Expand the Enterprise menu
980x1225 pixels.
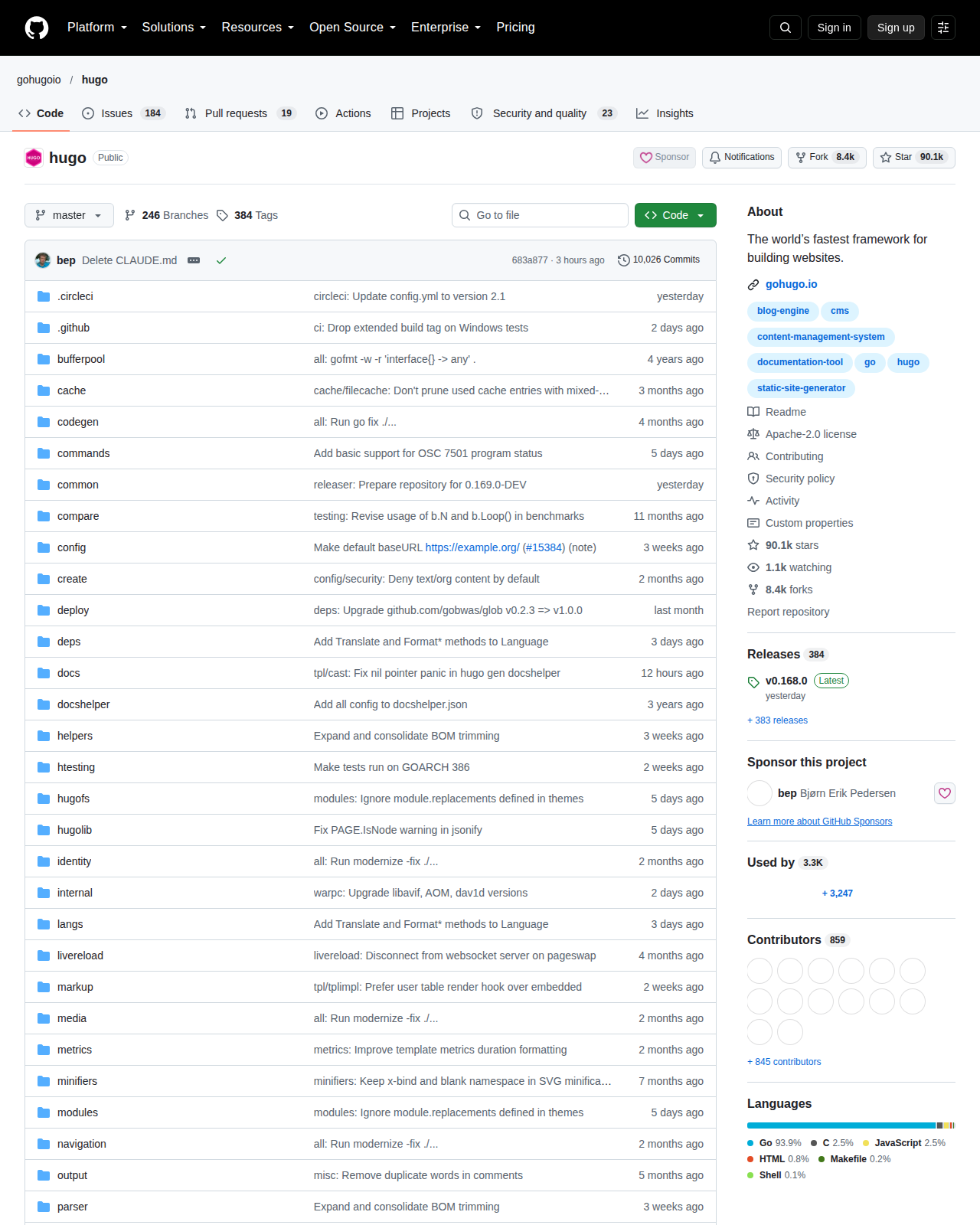(x=446, y=28)
